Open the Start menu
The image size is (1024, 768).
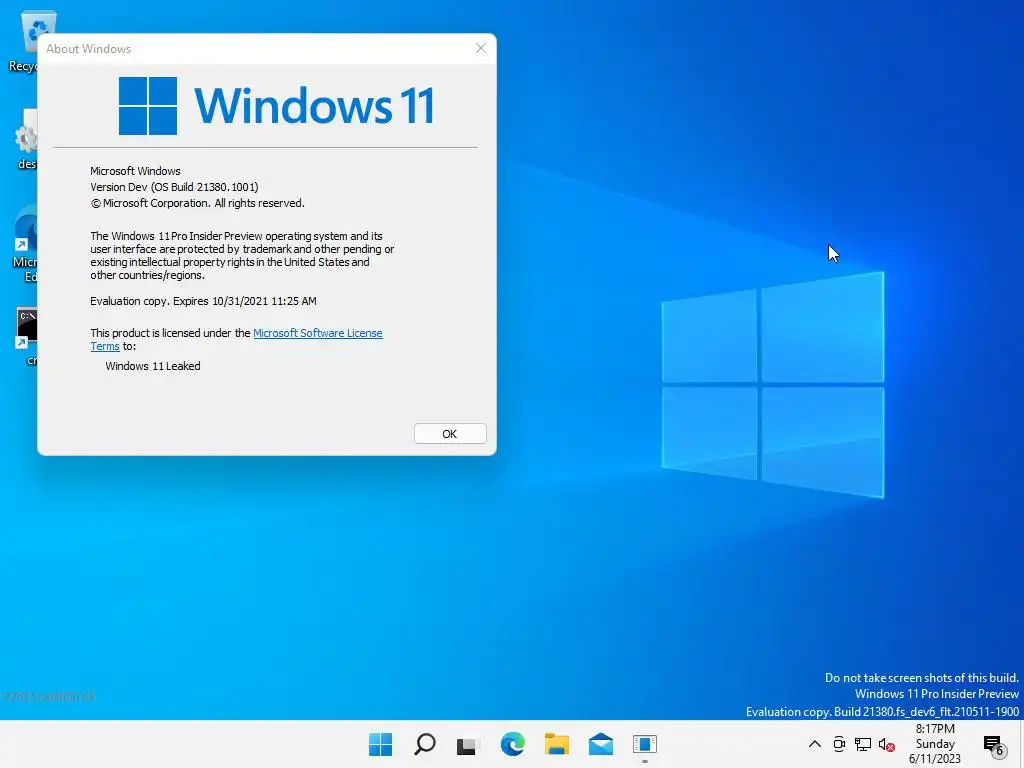pyautogui.click(x=381, y=744)
